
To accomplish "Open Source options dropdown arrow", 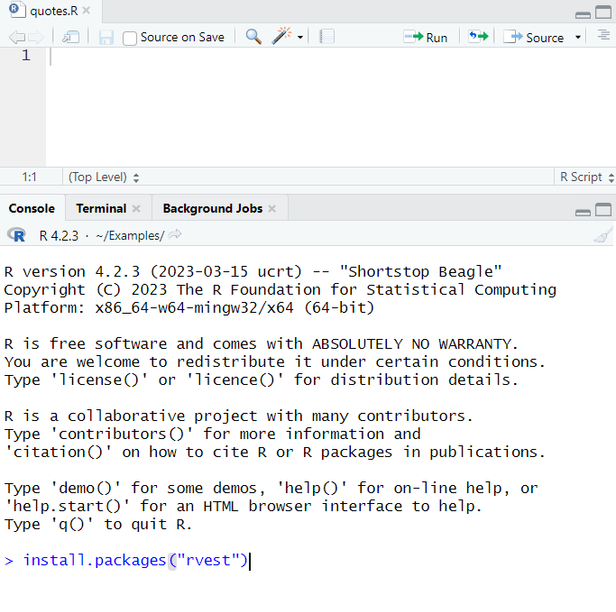I will [578, 37].
